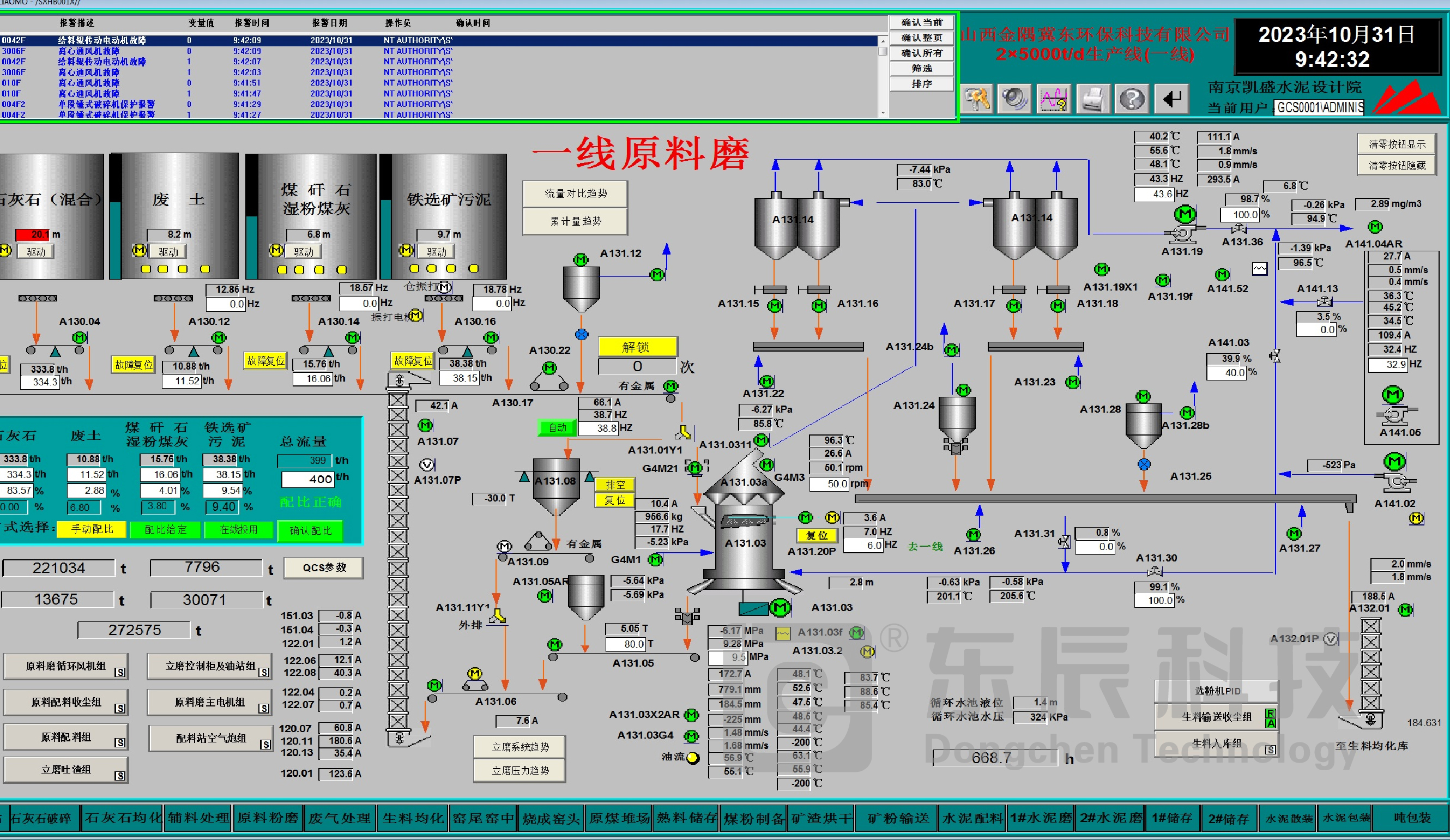Toggle 在线投用 mode button
The image size is (1450, 840).
point(239,529)
